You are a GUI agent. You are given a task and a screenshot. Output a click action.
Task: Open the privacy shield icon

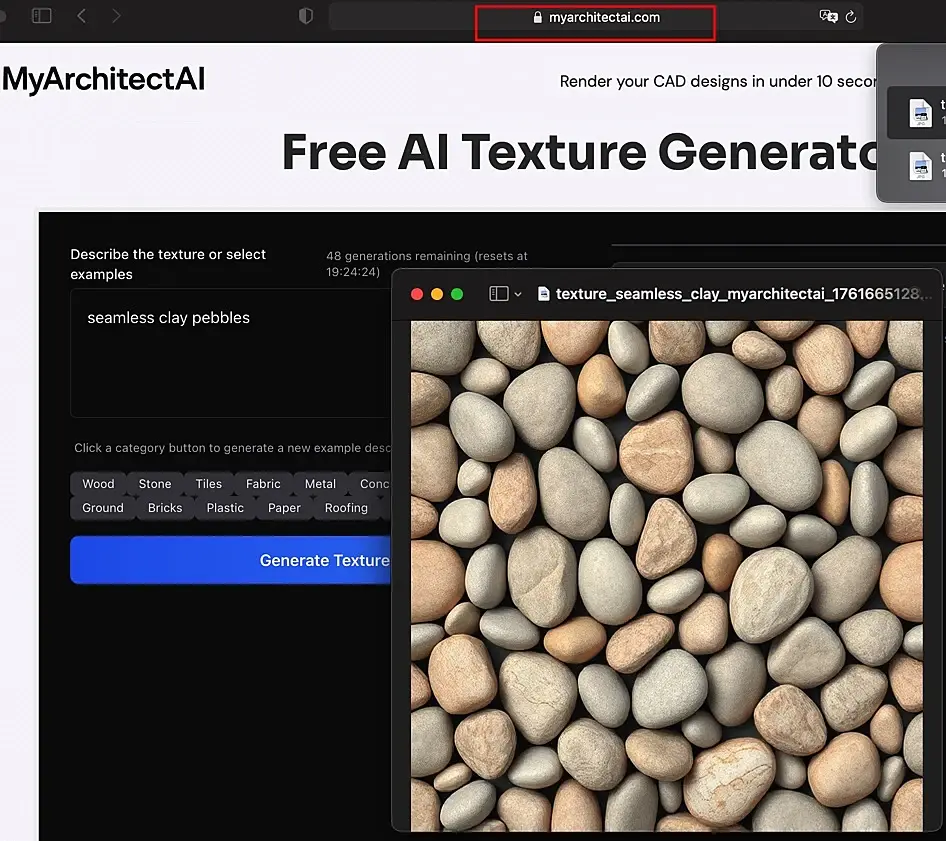click(306, 16)
